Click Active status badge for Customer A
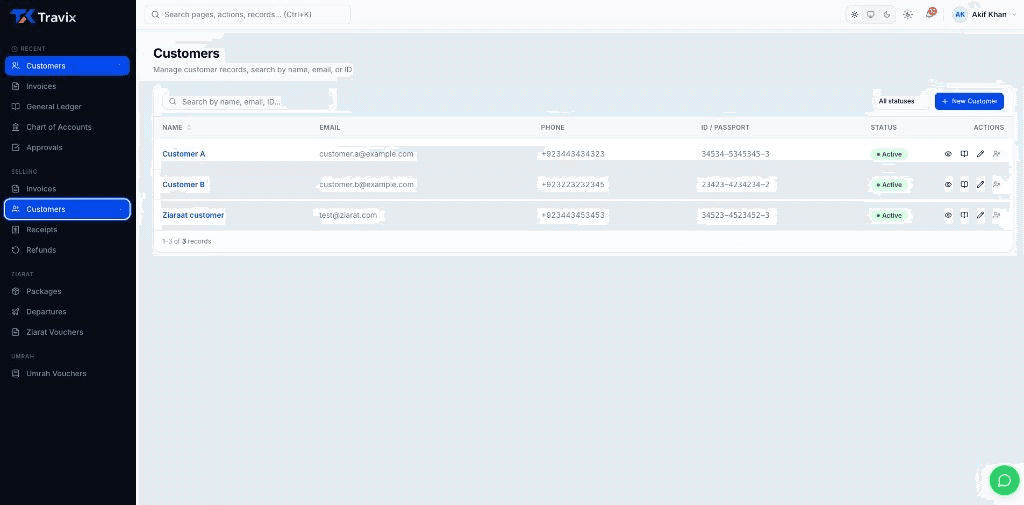The height and width of the screenshot is (505, 1024). (889, 155)
